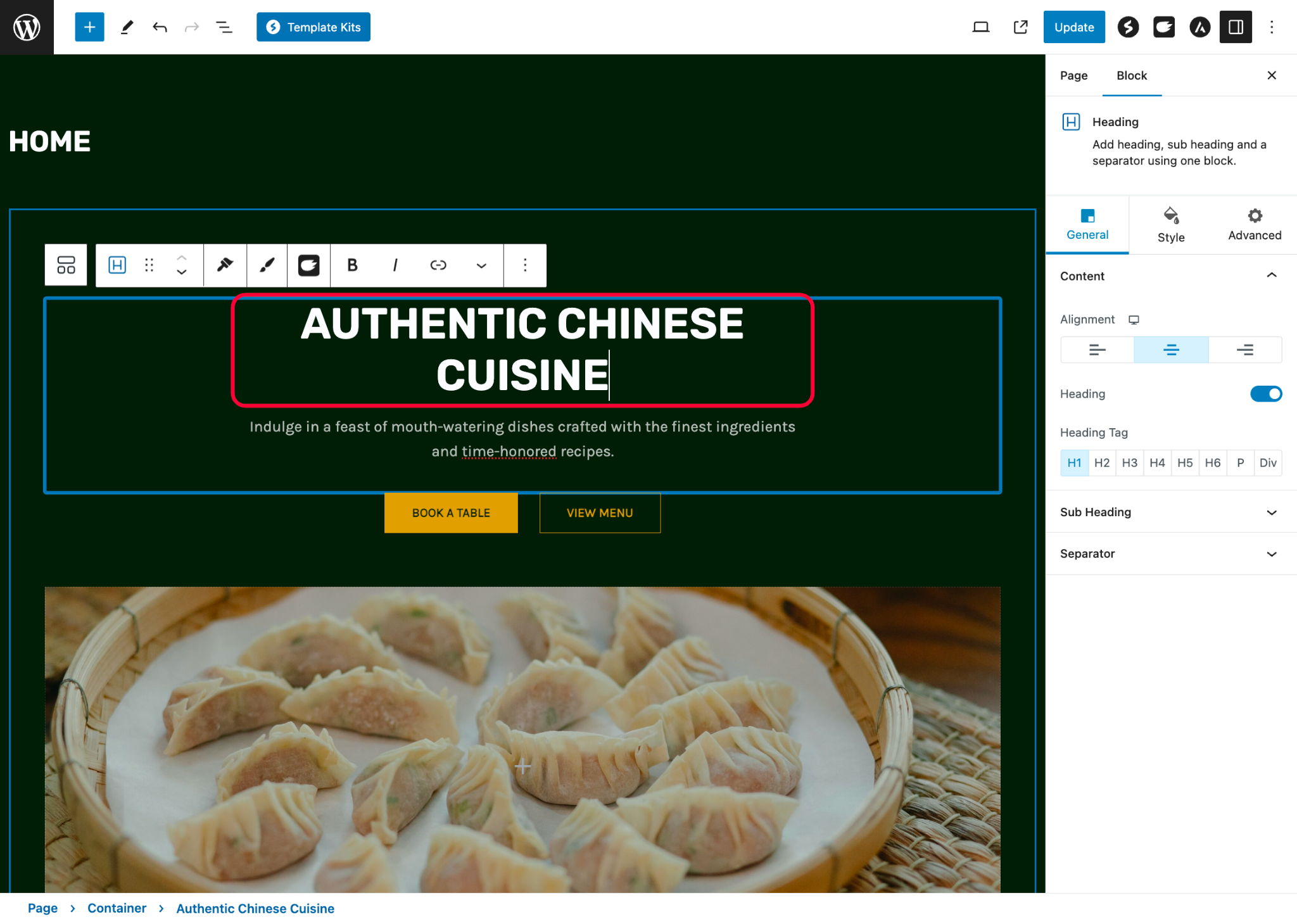
Task: Expand the Sub Heading section
Action: tap(1169, 512)
